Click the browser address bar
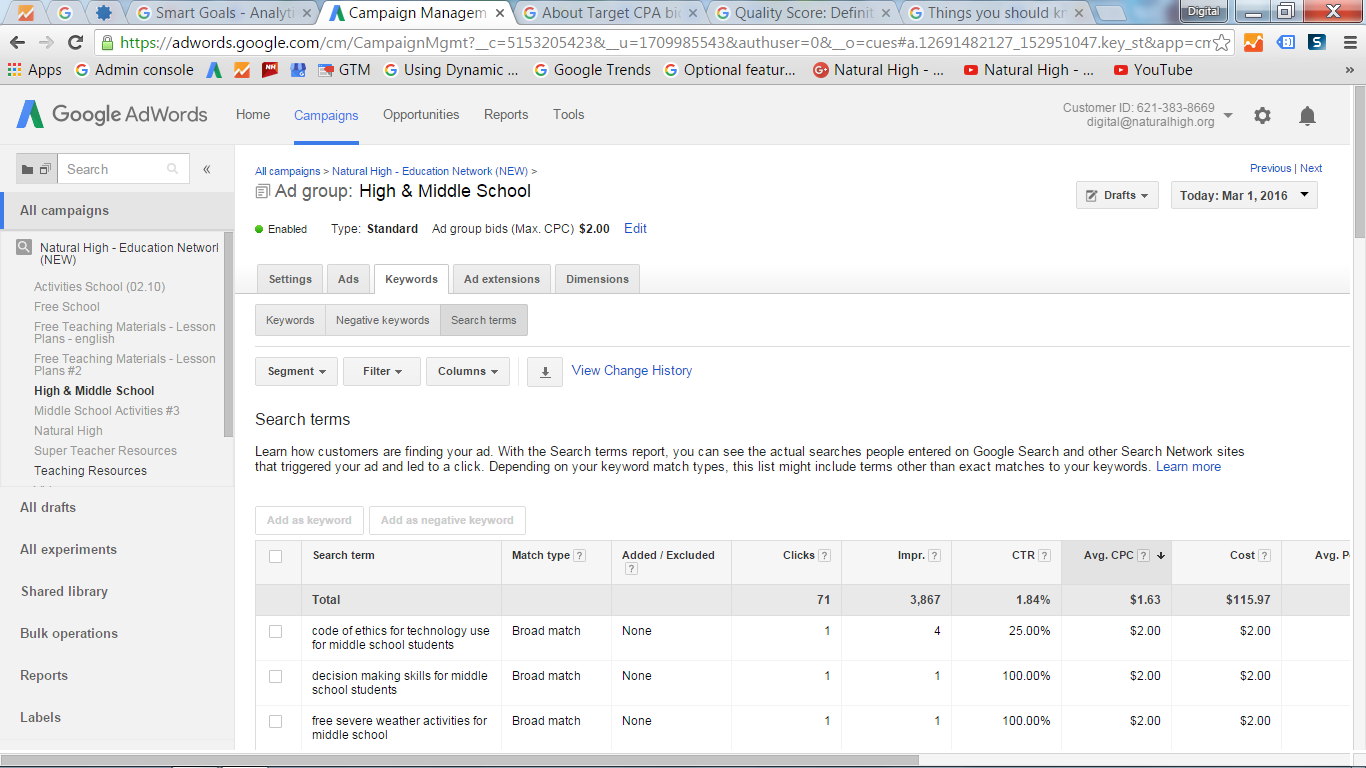The image size is (1366, 768). coord(655,43)
